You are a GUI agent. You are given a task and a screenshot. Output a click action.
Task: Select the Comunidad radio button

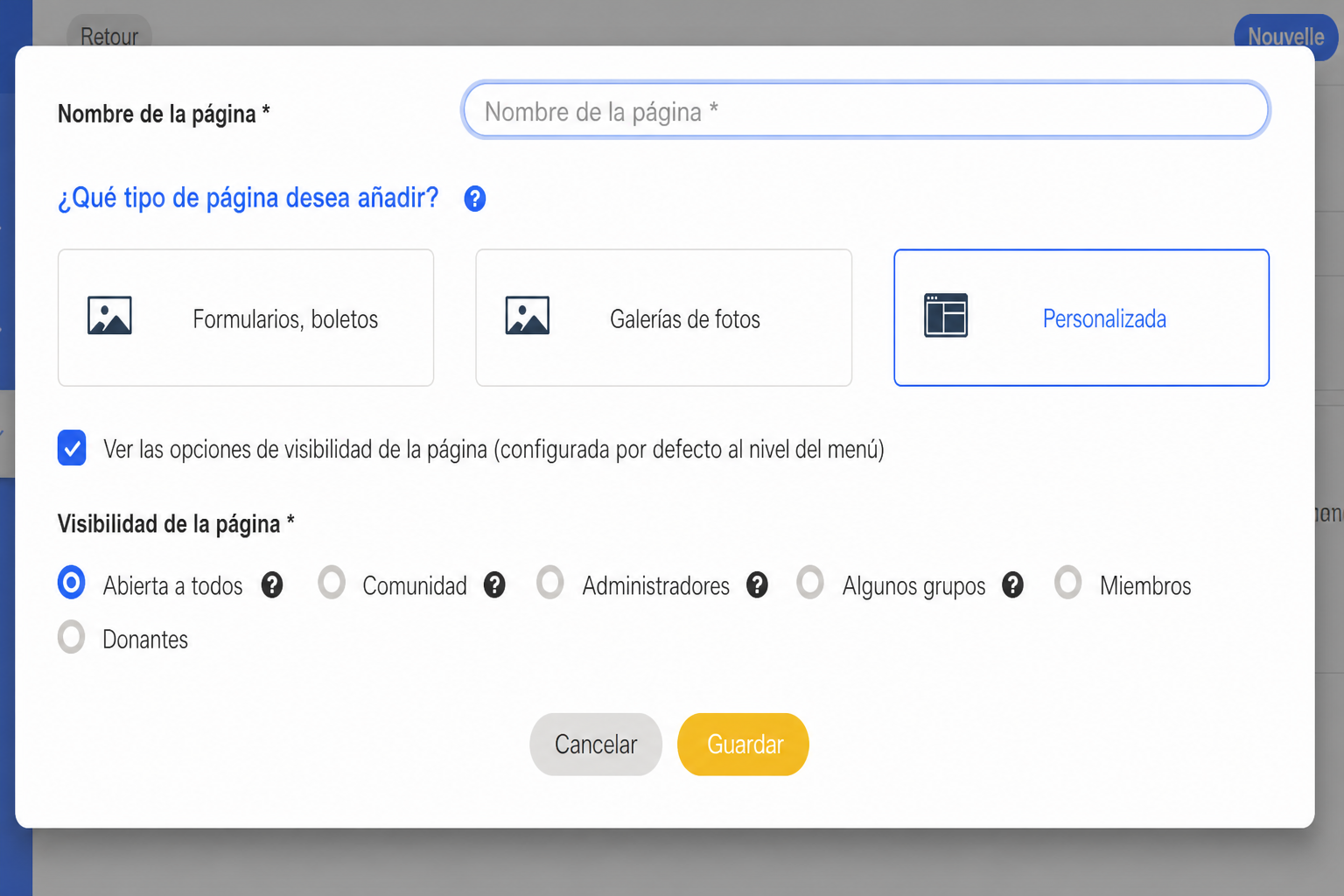click(x=332, y=583)
